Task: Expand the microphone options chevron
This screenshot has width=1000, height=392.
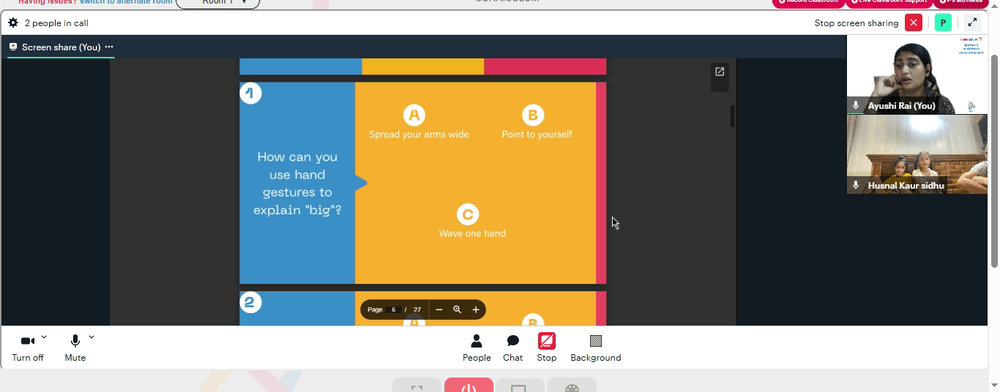Action: 91,337
